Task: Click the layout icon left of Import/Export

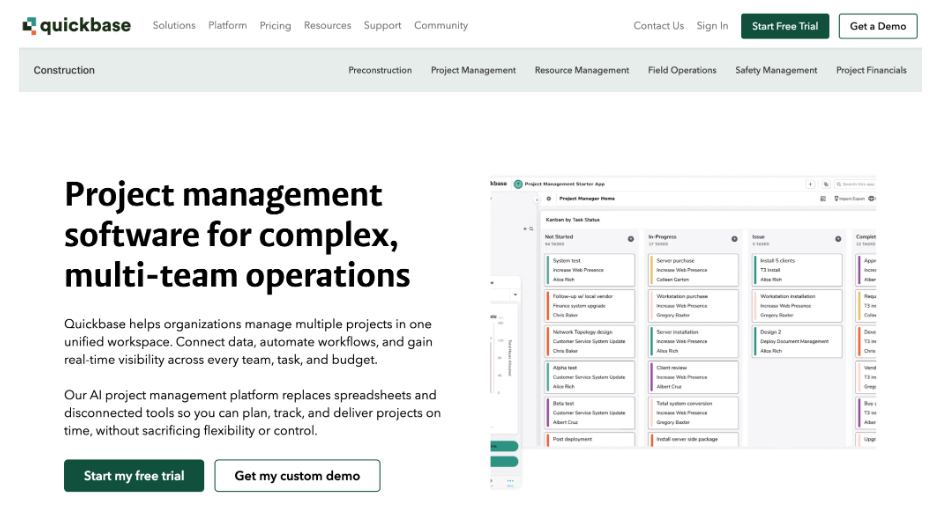Action: [x=823, y=199]
